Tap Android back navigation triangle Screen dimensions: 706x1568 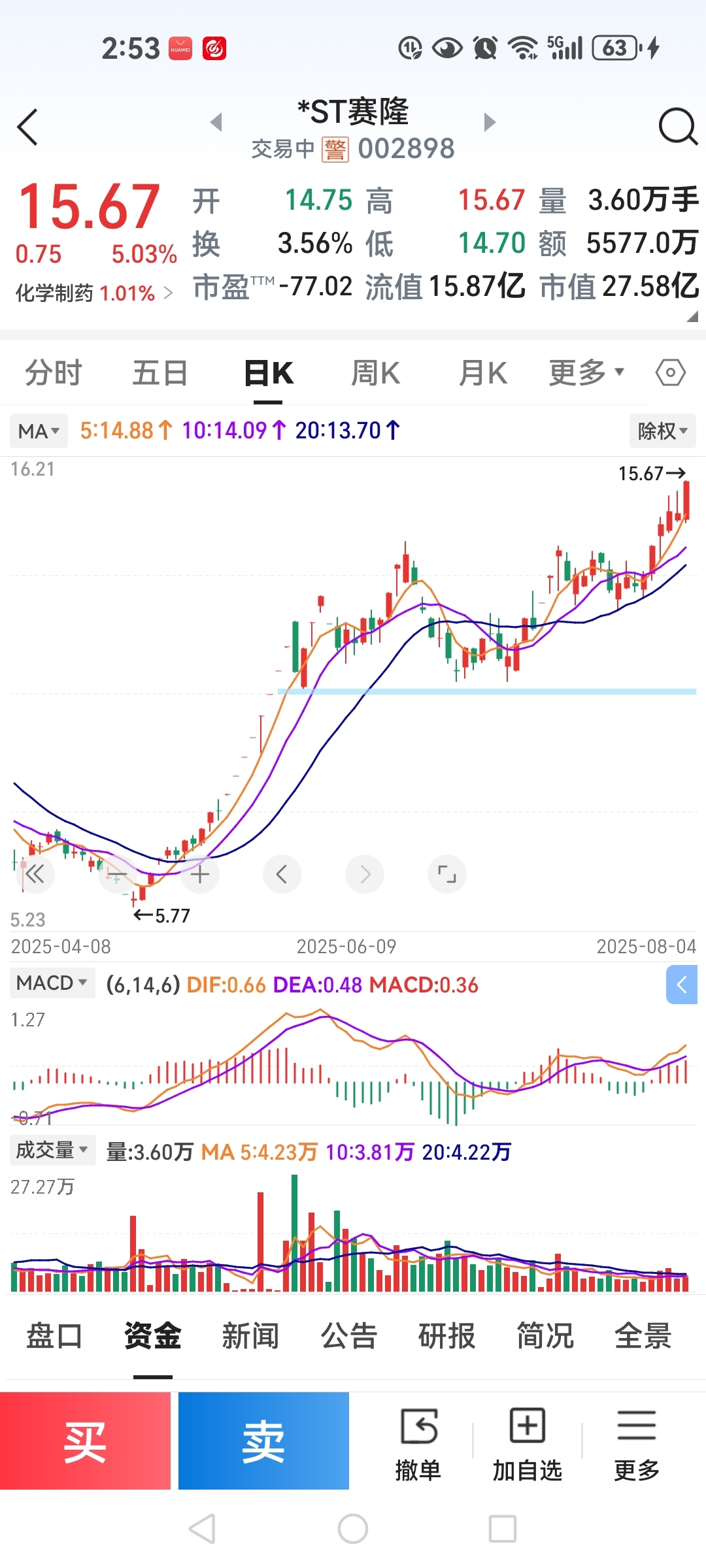202,1529
